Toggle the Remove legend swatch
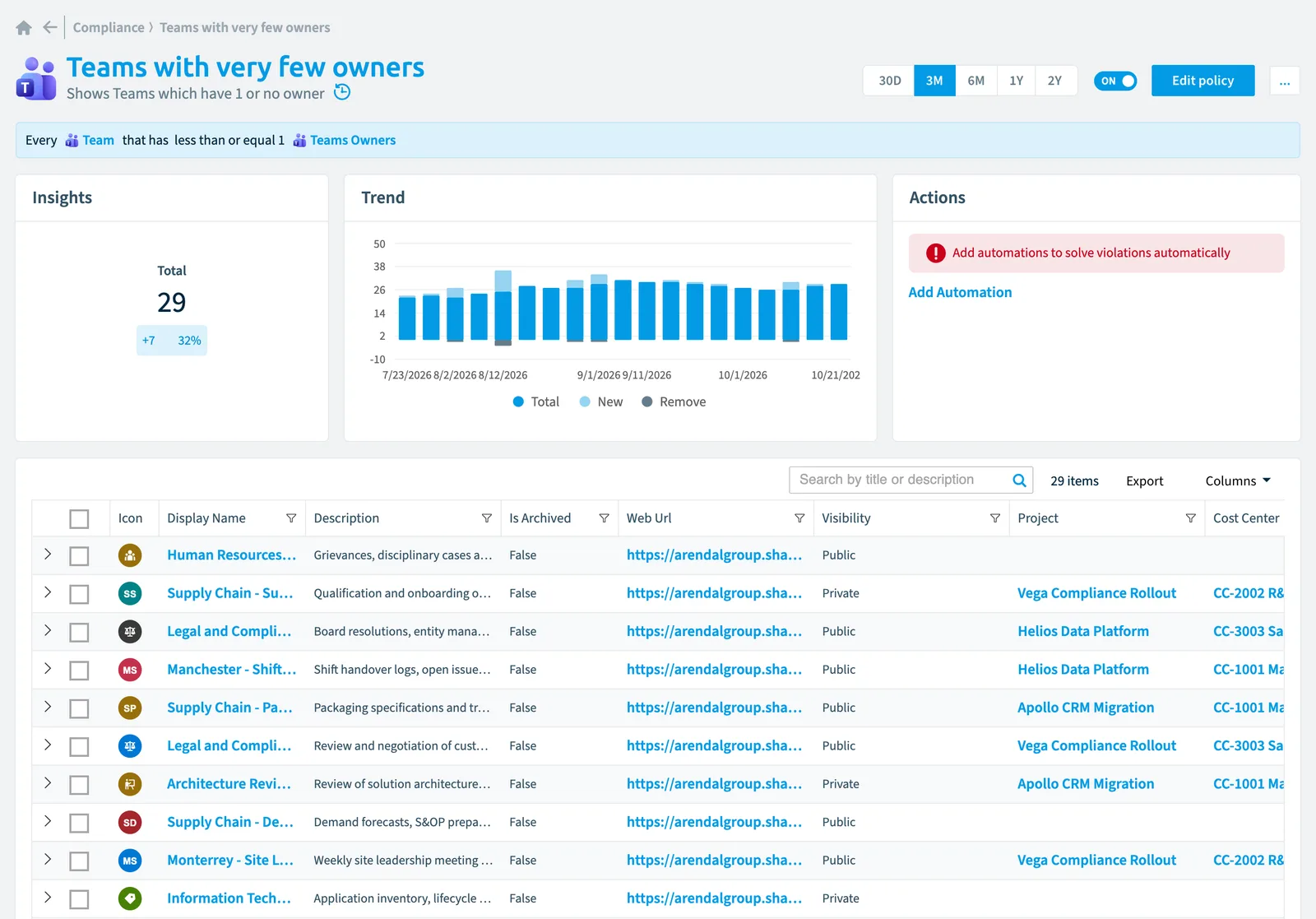The image size is (1316, 919). pos(647,401)
